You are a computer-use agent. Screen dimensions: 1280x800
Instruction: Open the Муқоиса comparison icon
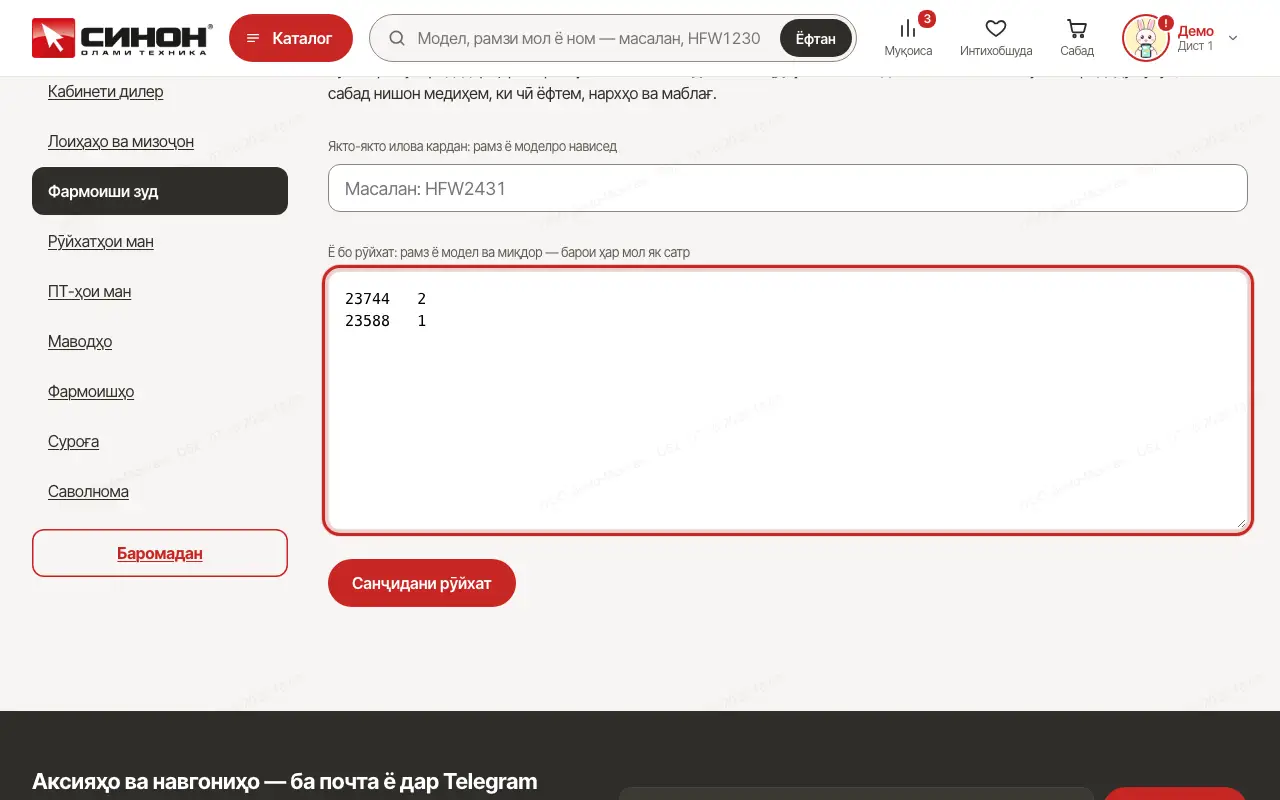pos(908,38)
